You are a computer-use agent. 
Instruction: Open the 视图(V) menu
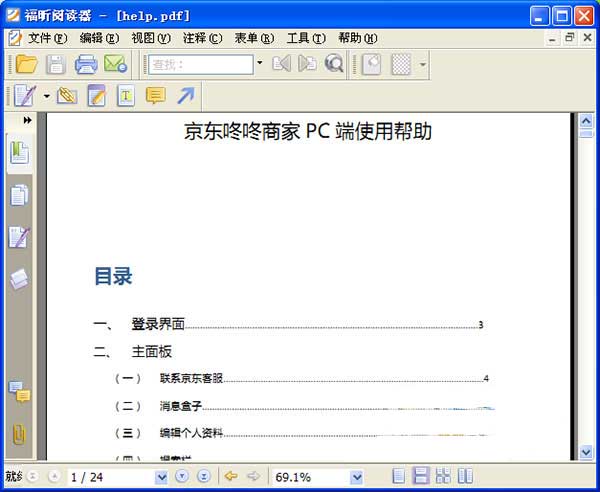coord(151,38)
